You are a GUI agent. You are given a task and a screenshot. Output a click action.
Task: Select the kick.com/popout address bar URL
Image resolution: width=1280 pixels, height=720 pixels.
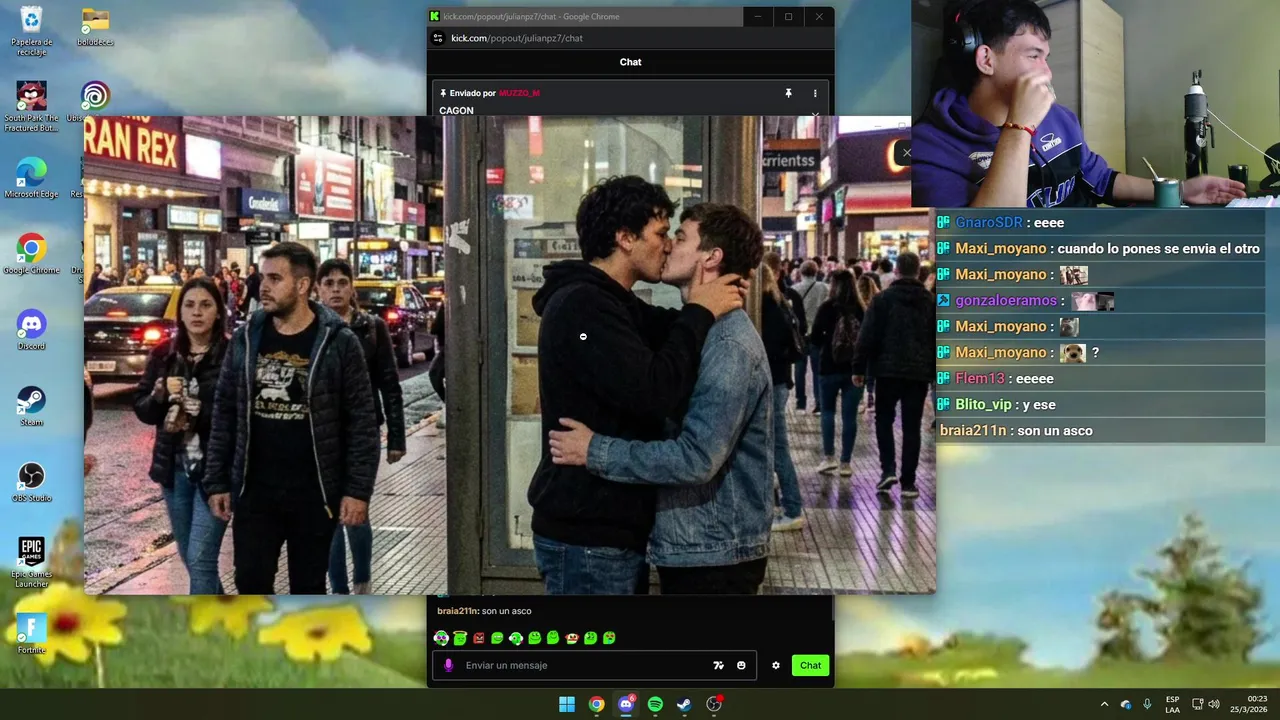(517, 38)
